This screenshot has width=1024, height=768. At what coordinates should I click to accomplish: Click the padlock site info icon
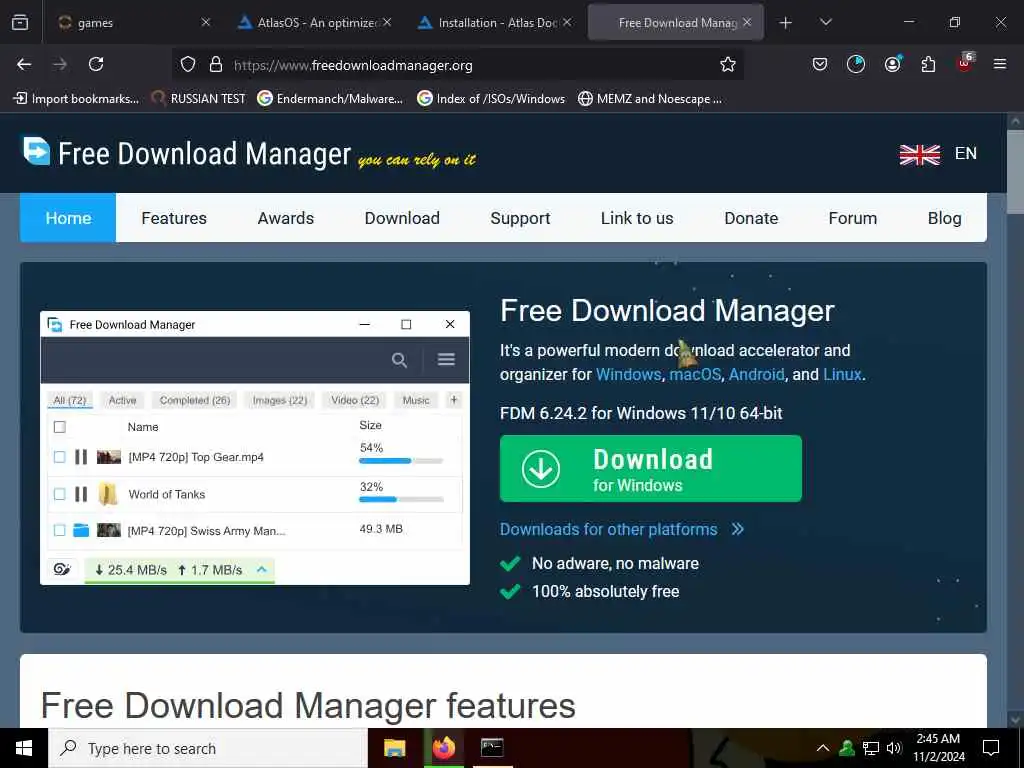tap(216, 64)
